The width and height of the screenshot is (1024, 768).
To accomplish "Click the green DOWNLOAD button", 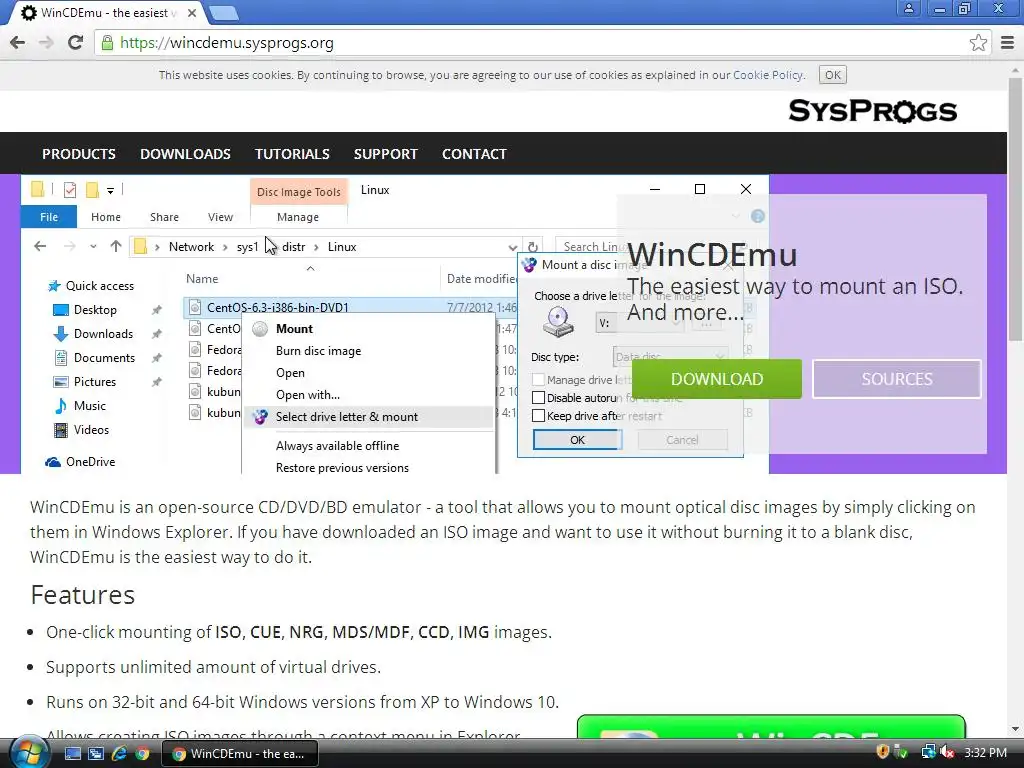I will 717,379.
